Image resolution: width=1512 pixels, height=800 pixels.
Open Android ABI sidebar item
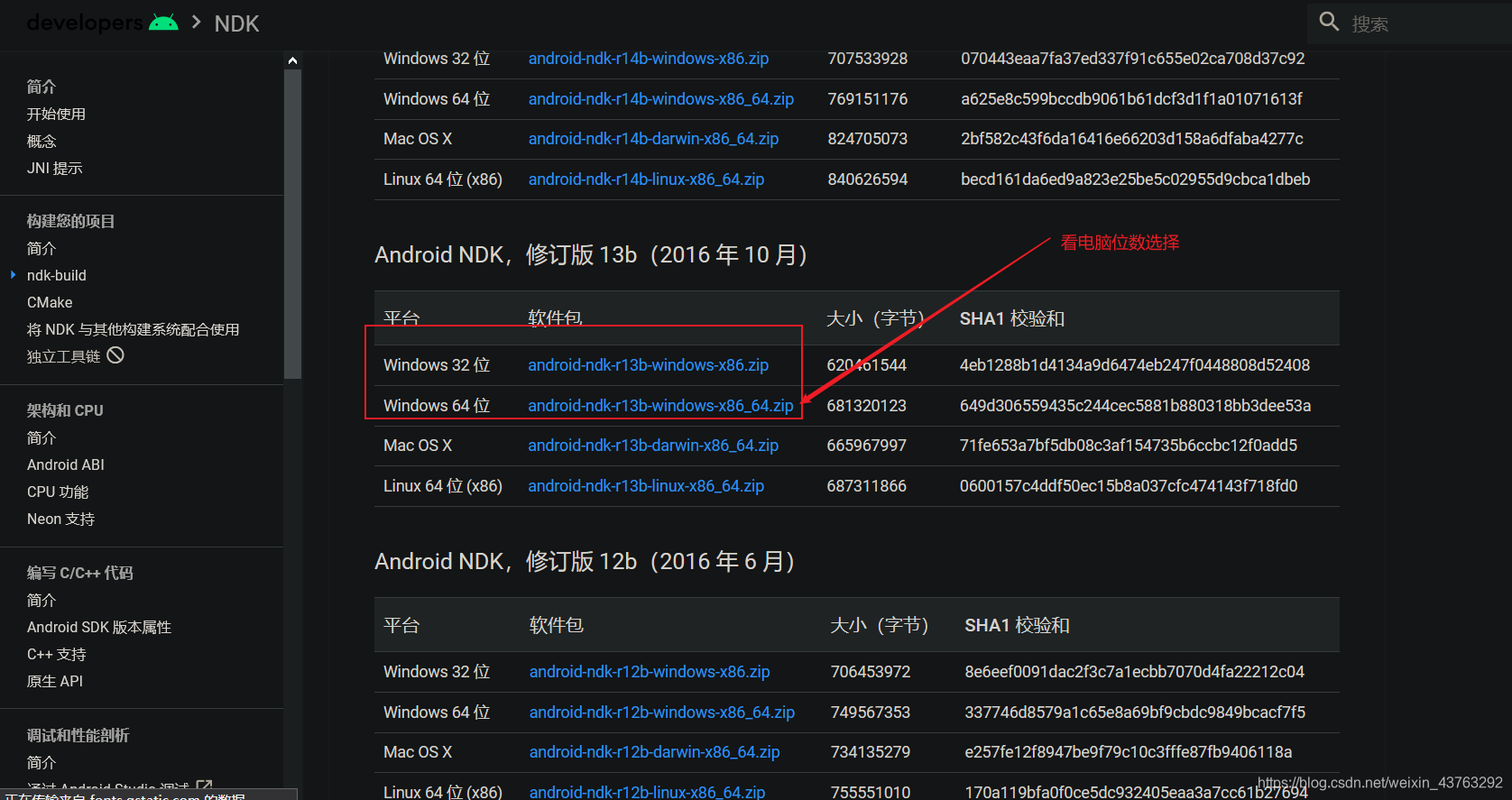click(66, 464)
